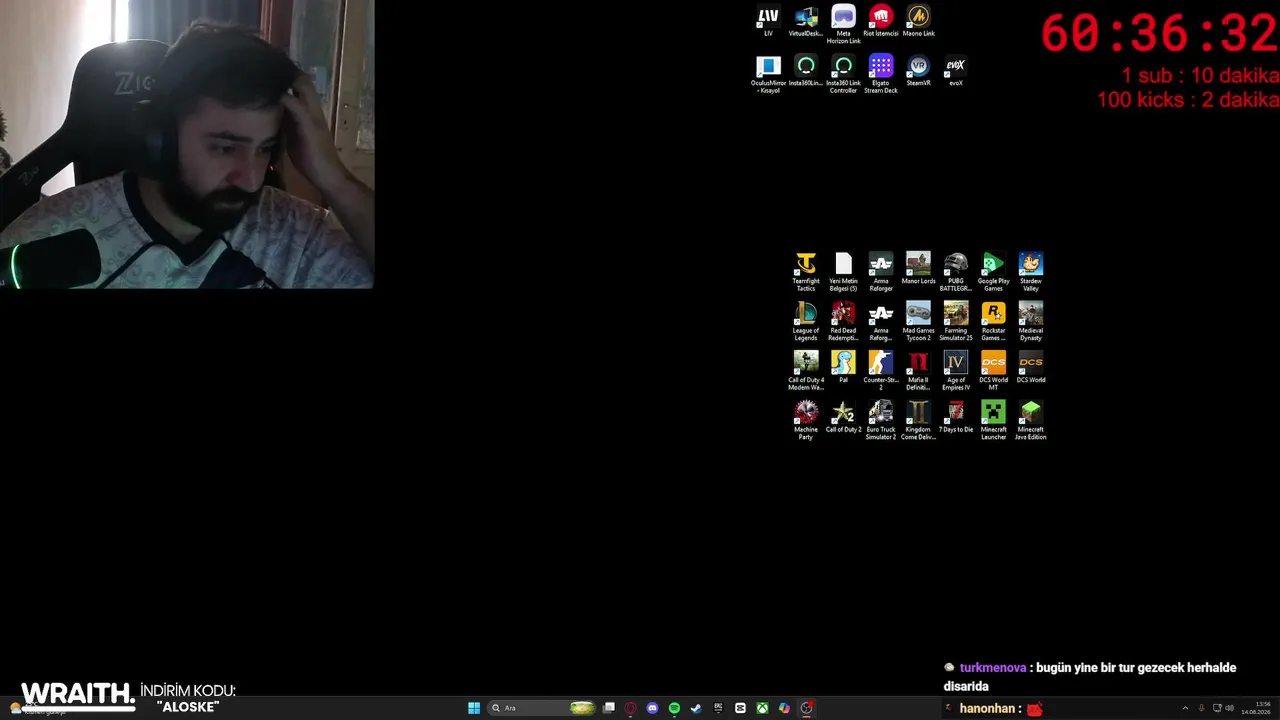
Task: Select the Yeni Metin Belgesi (5) file
Action: pos(843,272)
